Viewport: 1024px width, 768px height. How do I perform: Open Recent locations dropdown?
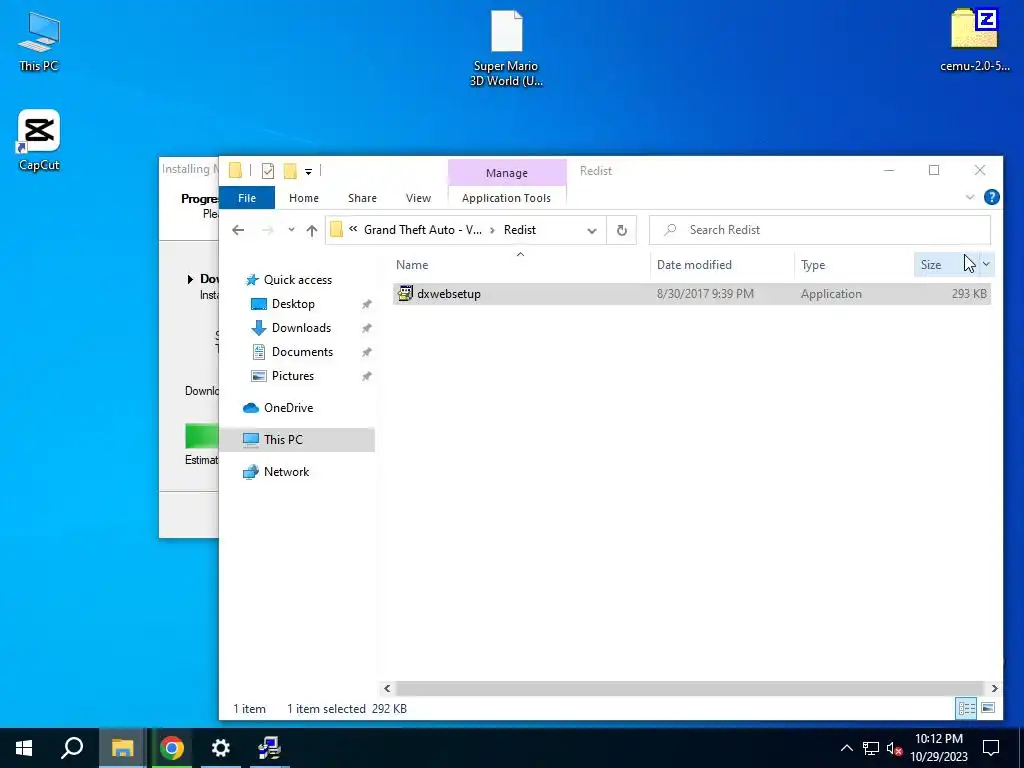tap(291, 230)
